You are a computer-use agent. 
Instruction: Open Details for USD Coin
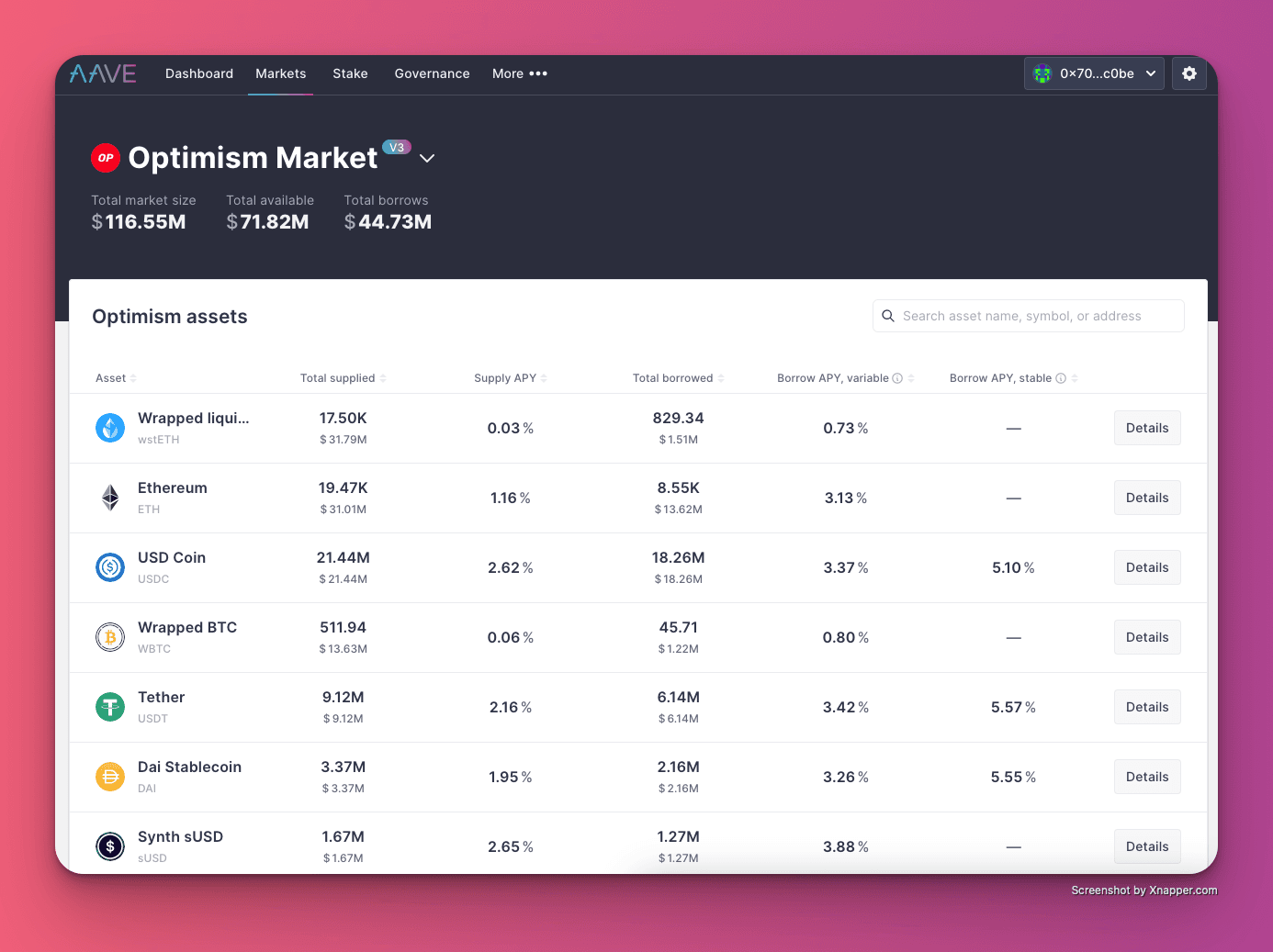(x=1147, y=567)
